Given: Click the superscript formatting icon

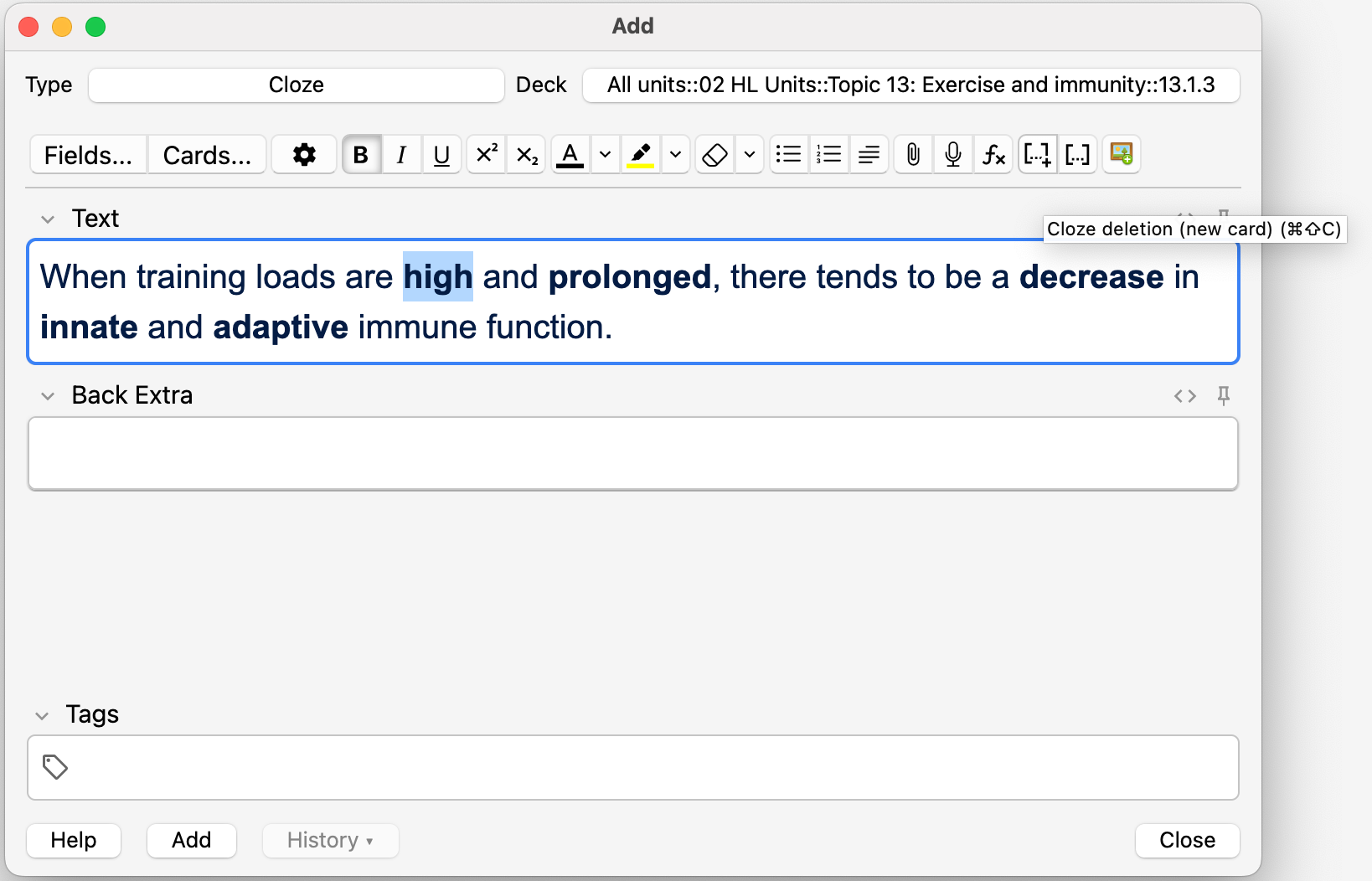Looking at the screenshot, I should pos(487,155).
